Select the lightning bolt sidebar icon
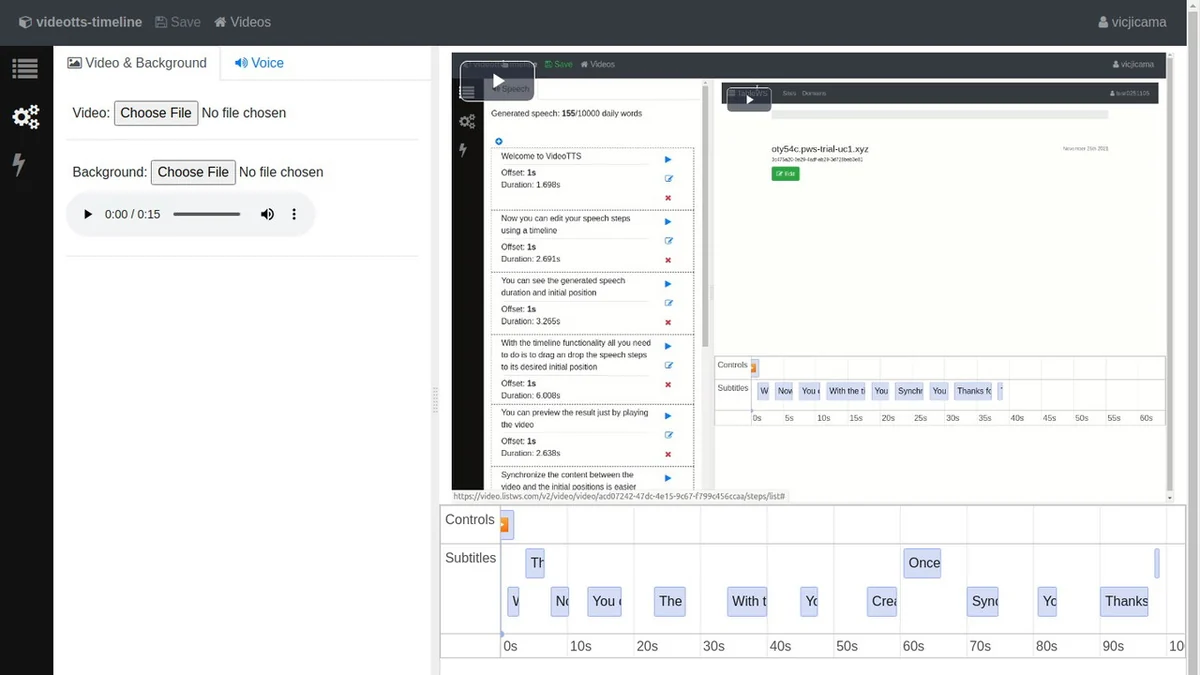 19,165
